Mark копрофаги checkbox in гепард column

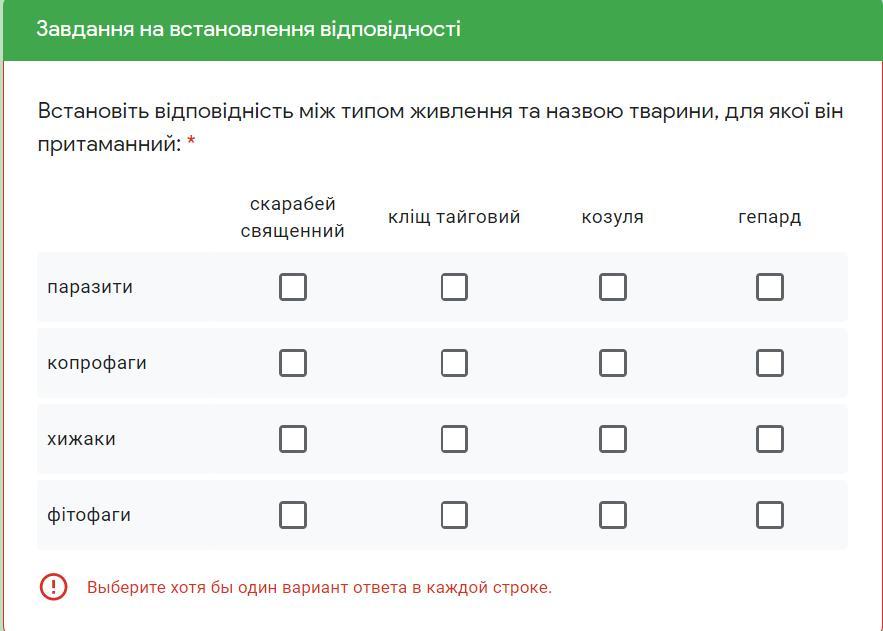(x=770, y=363)
